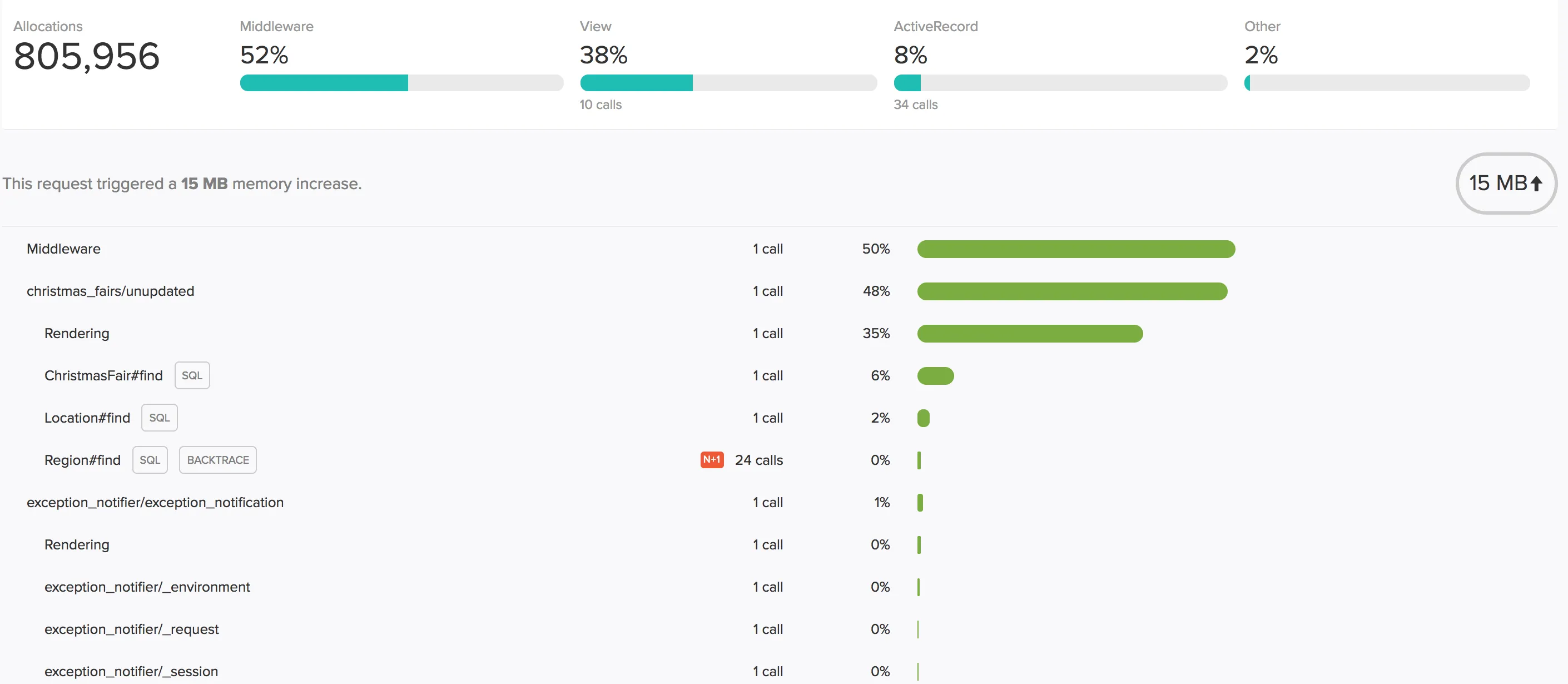Viewport: 1568px width, 684px height.
Task: Click the View 38% allocation bar
Action: (x=728, y=83)
